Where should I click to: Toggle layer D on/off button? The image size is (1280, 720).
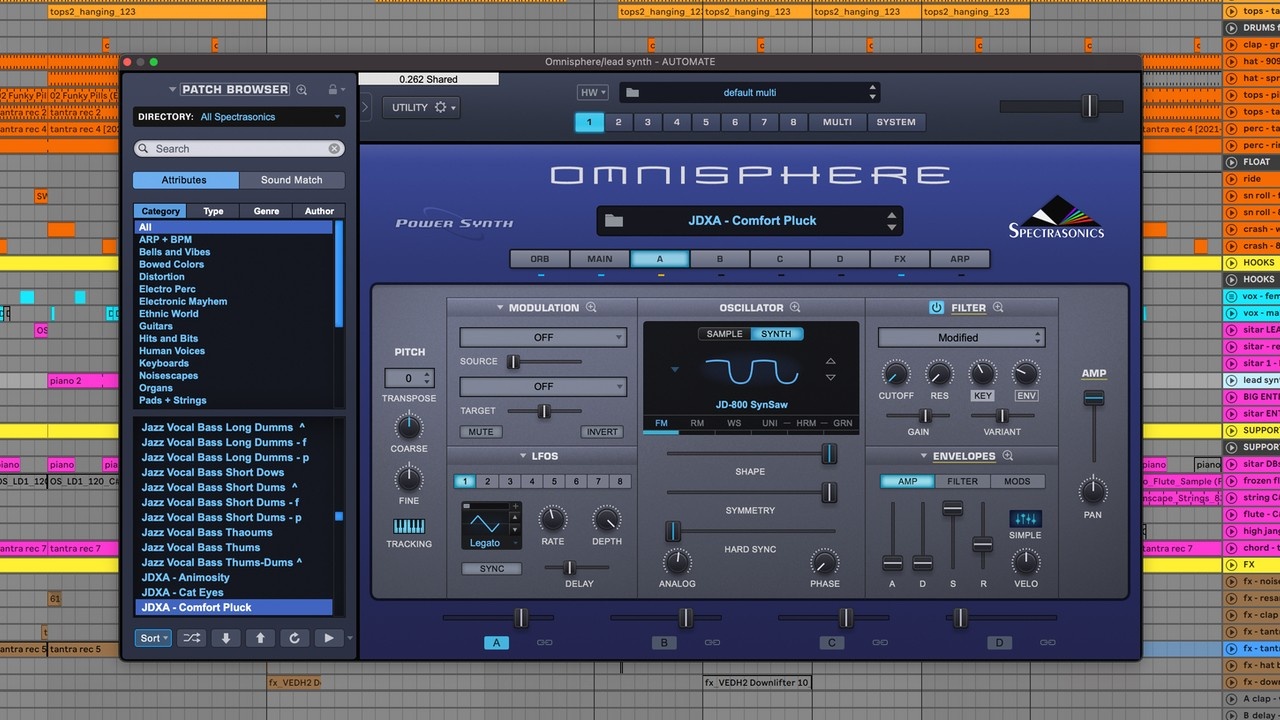999,643
